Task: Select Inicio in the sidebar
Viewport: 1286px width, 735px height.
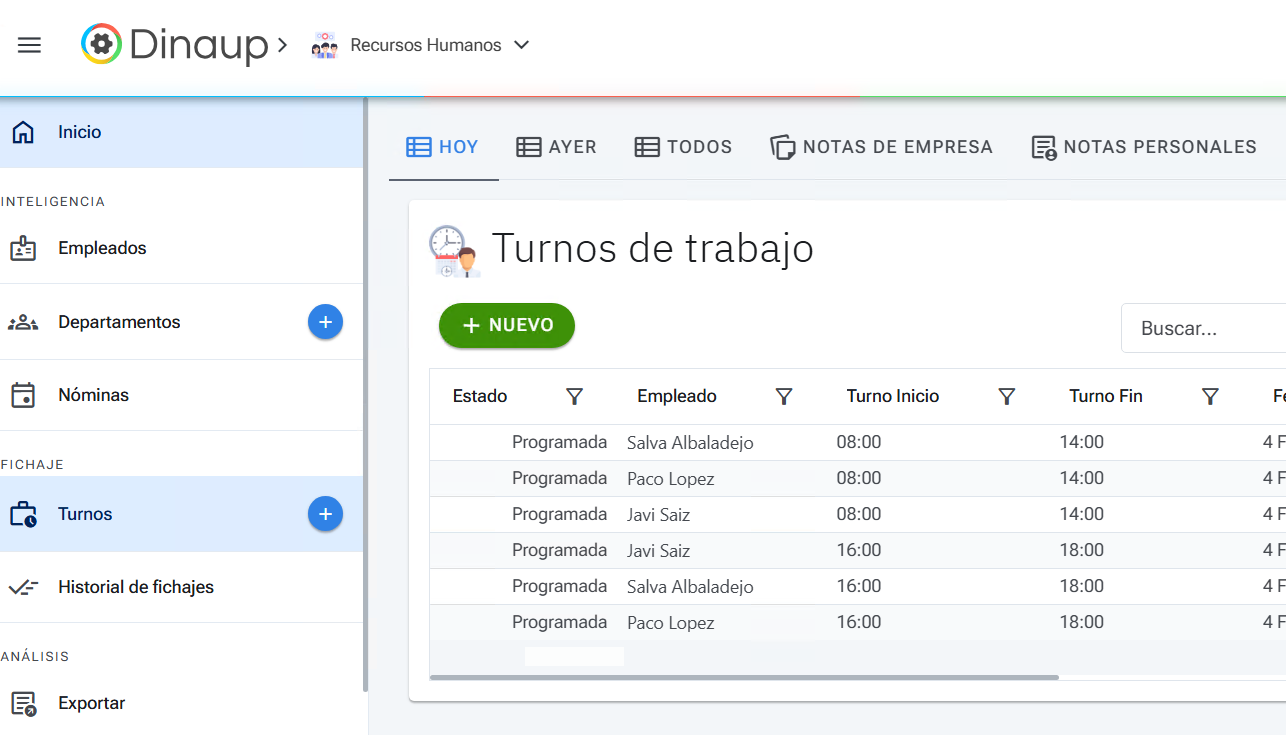Action: tap(78, 131)
